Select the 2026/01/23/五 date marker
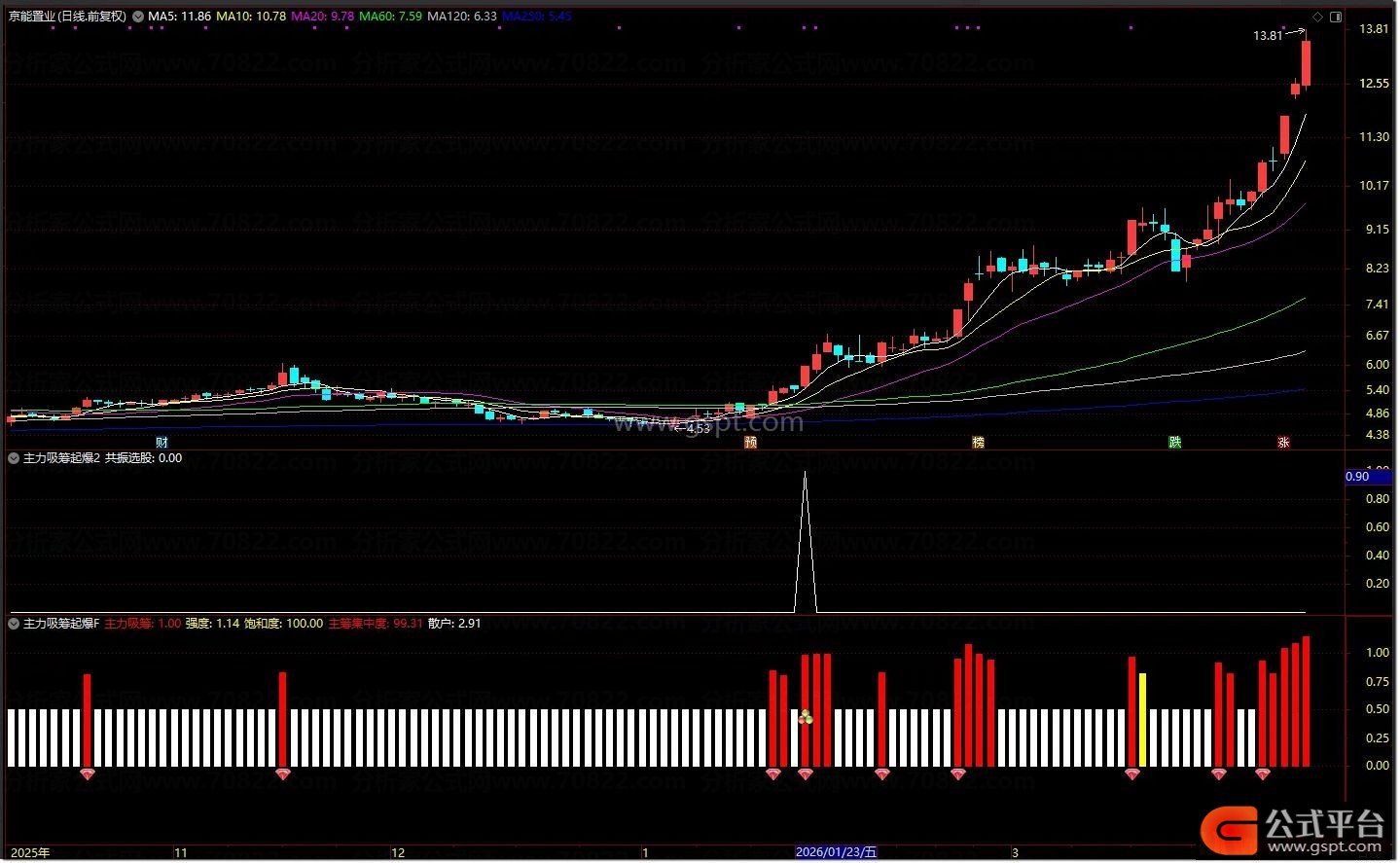Screen dimensions: 1400x863 (x=836, y=852)
